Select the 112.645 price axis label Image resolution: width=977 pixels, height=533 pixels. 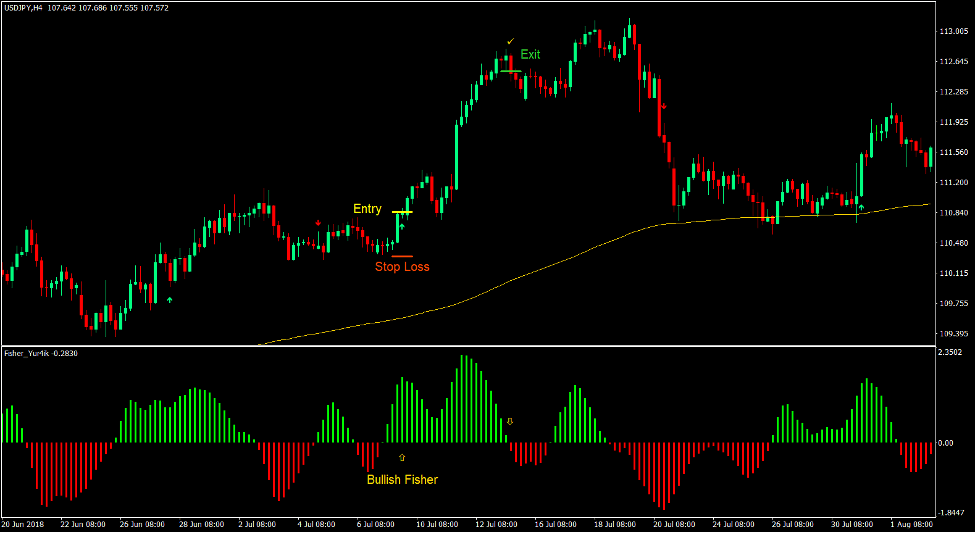953,61
